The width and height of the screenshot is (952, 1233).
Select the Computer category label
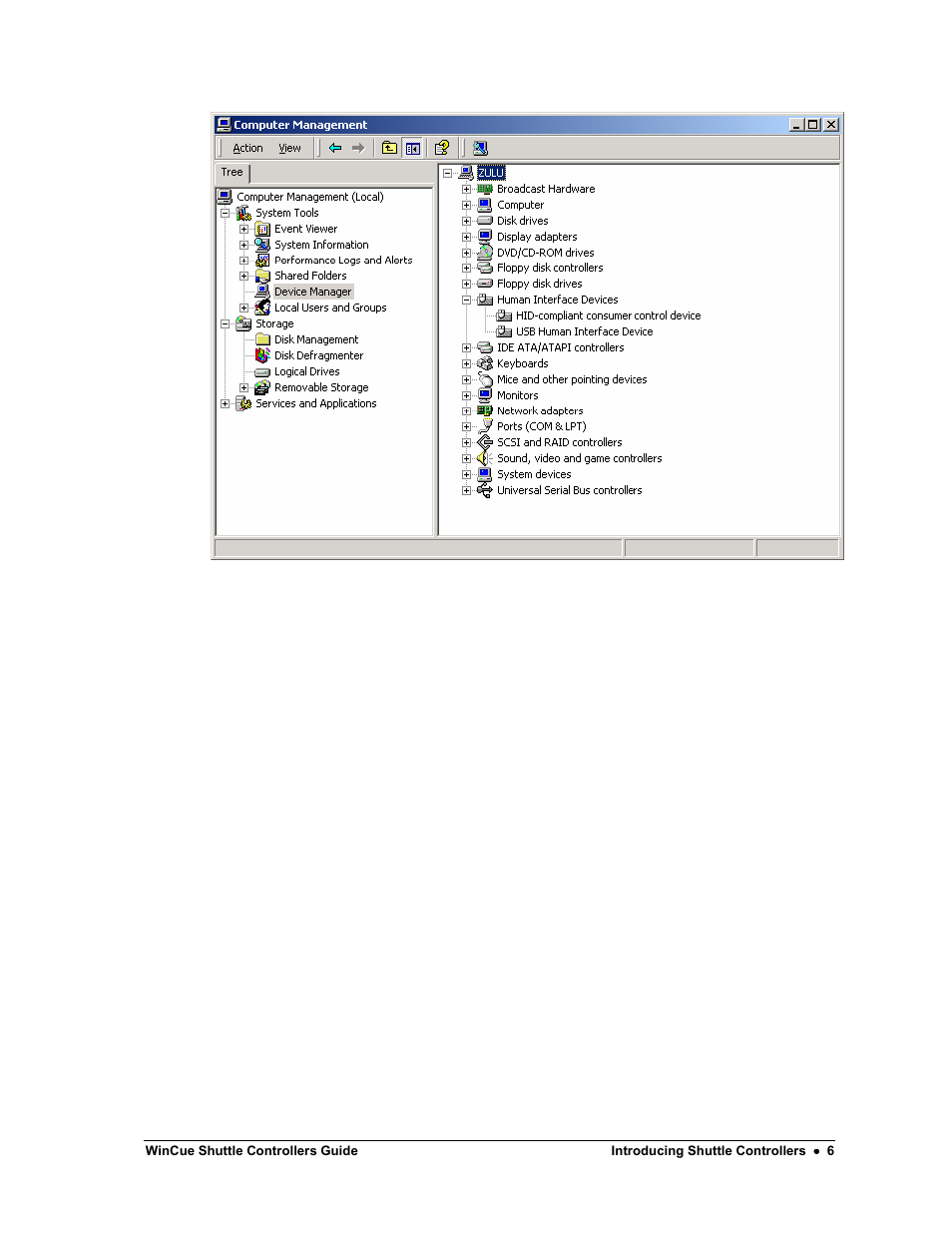[x=520, y=205]
